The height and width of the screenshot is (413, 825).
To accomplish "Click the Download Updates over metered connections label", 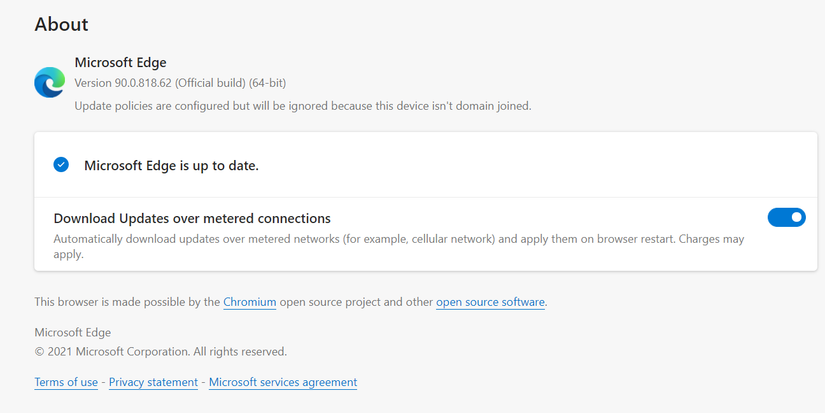I will 192,218.
